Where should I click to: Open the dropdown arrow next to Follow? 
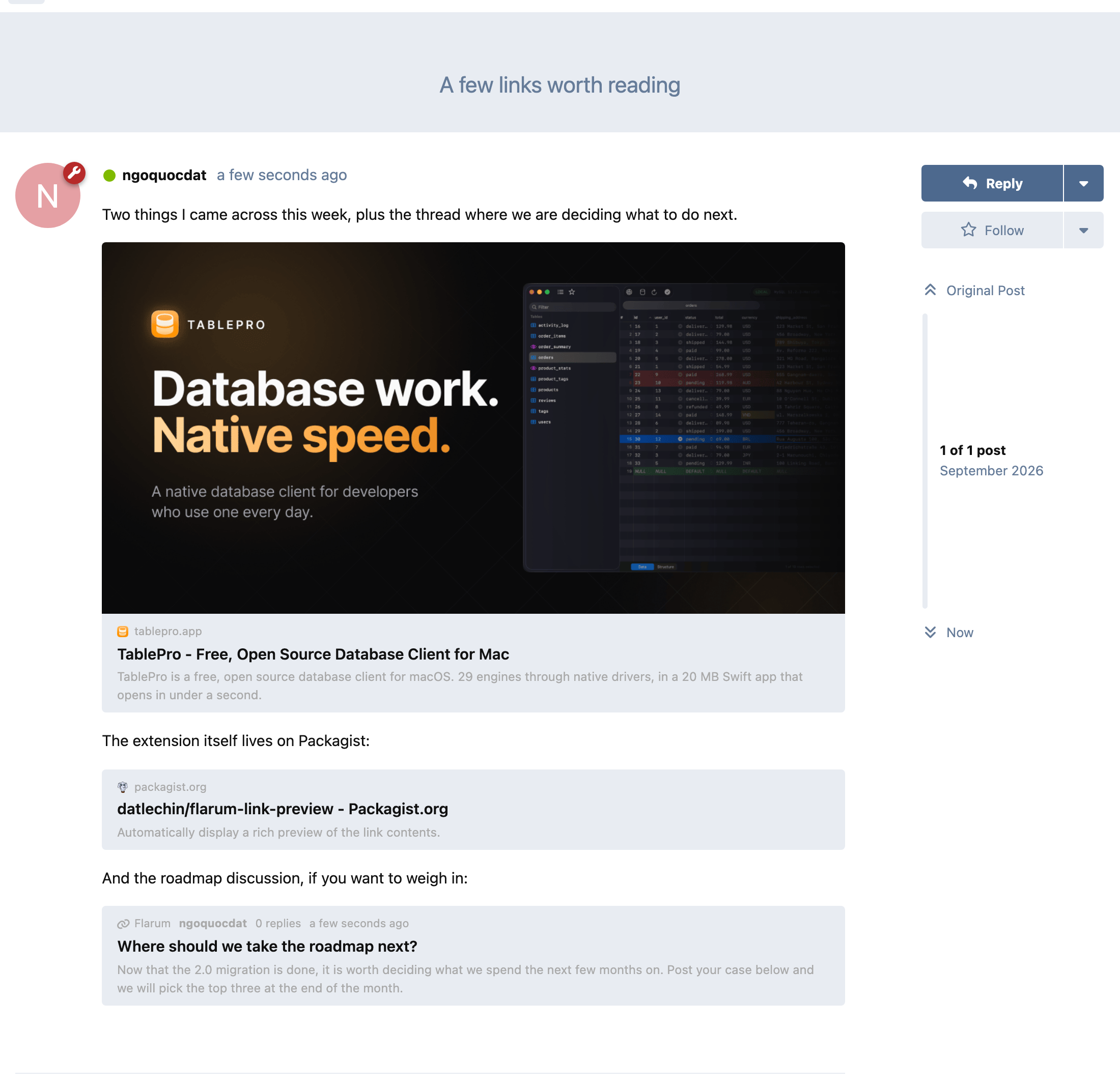(1083, 230)
